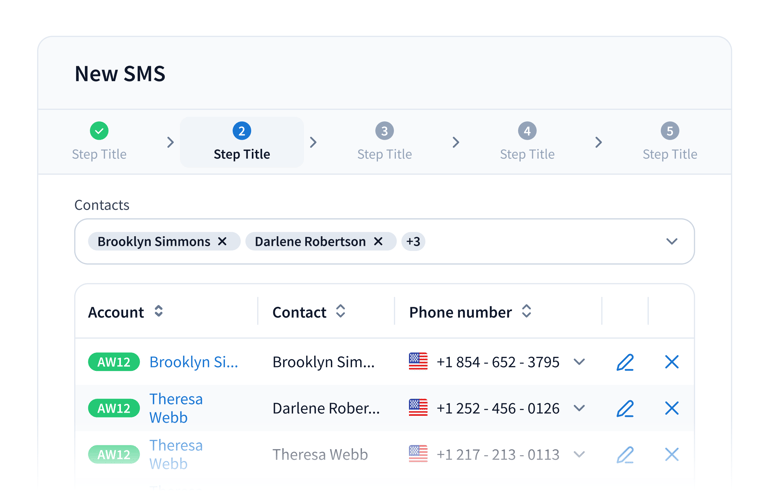Sort table by Phone number column
This screenshot has width=768, height=491.
(527, 312)
